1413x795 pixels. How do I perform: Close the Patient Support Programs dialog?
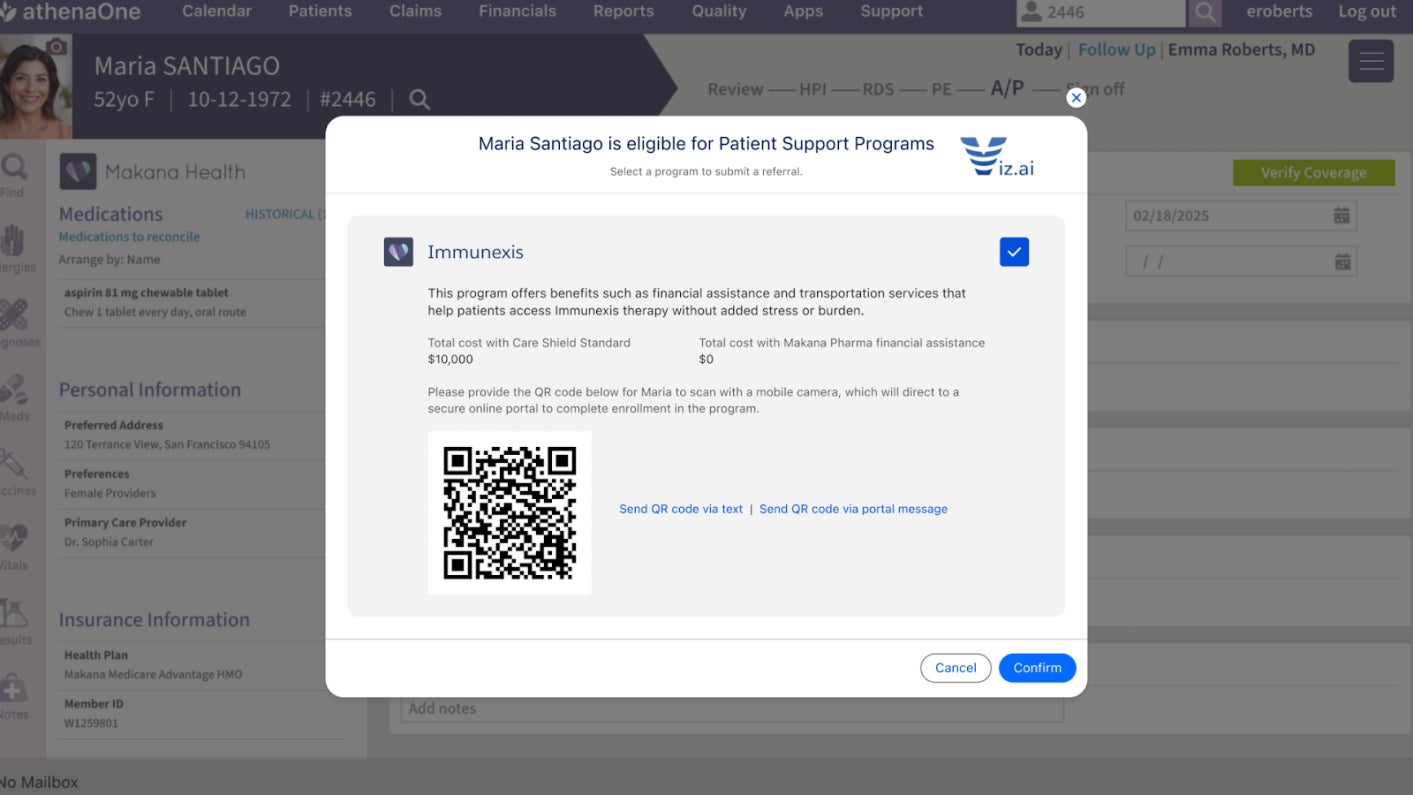pyautogui.click(x=1076, y=98)
